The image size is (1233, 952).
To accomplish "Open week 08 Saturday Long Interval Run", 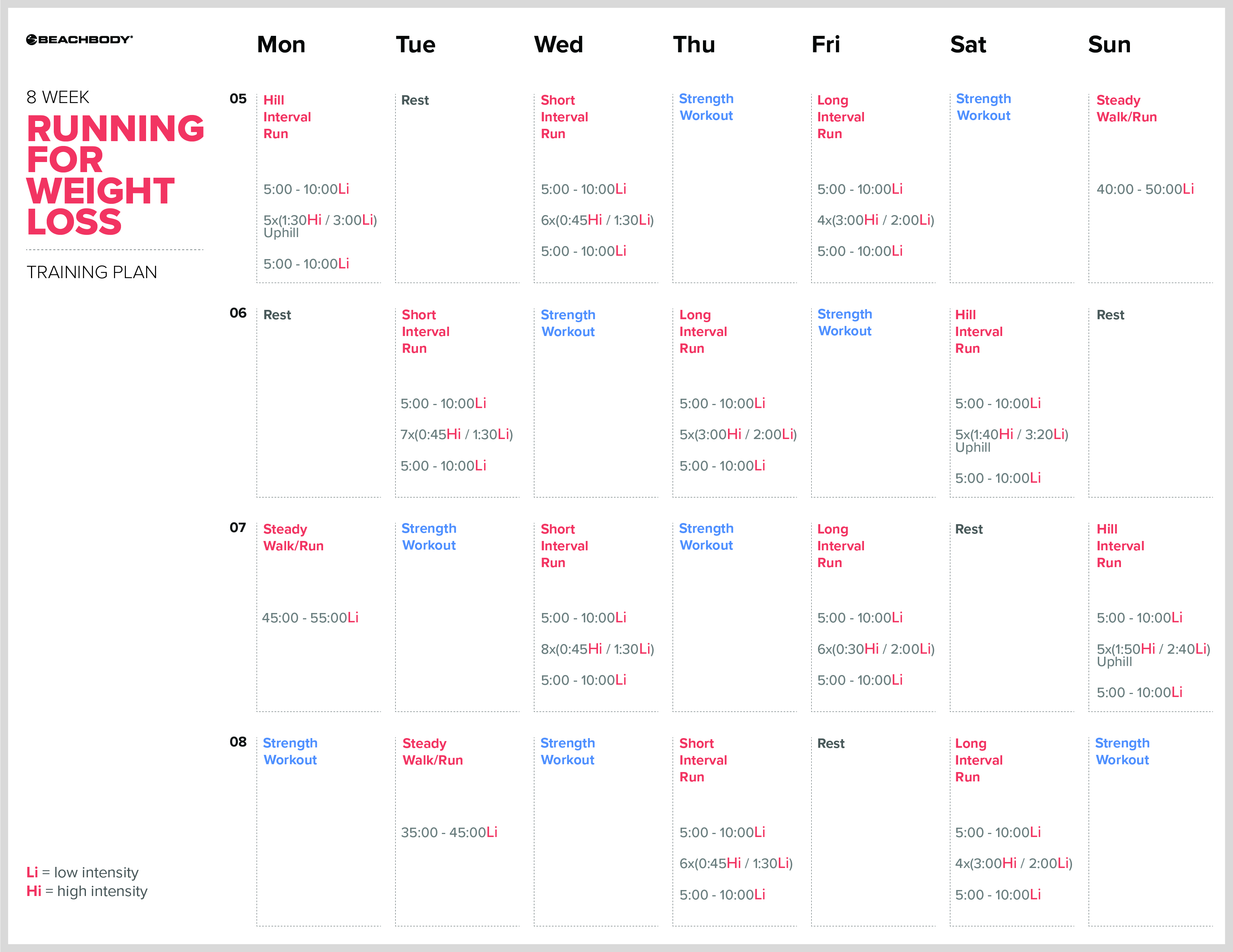I will (978, 760).
